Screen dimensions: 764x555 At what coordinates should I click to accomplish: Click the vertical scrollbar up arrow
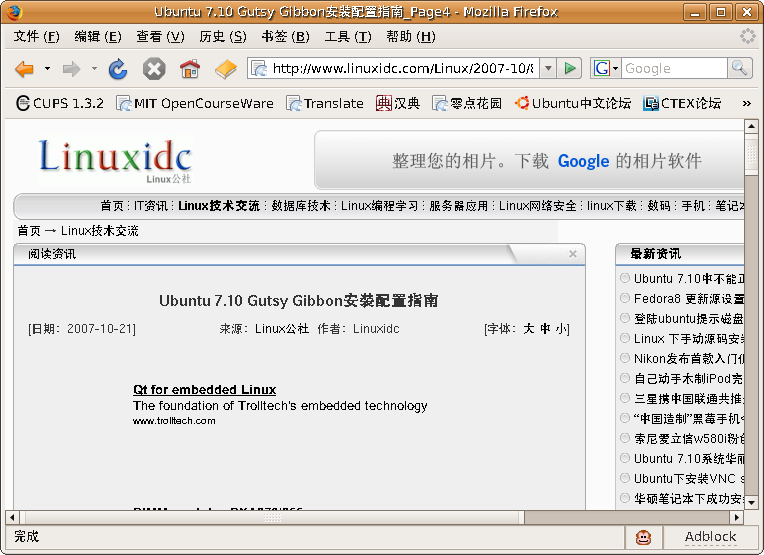[x=751, y=126]
